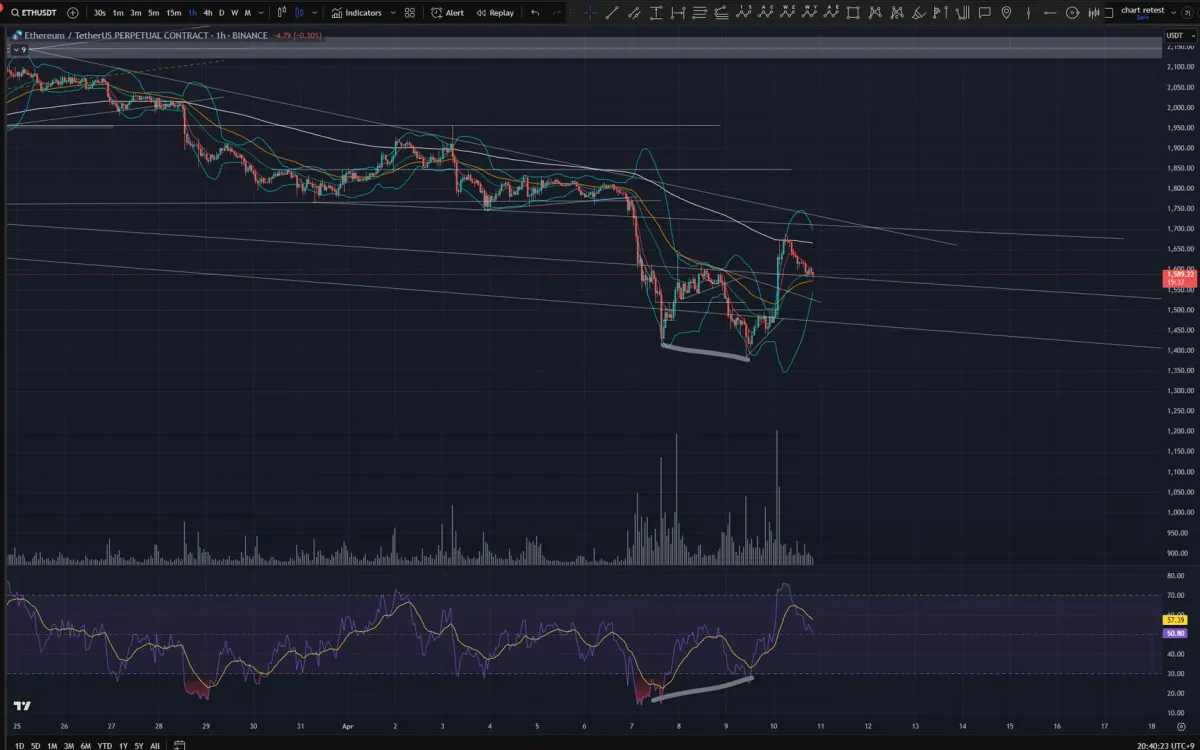
Task: Click the add symbol plus icon
Action: tap(73, 13)
